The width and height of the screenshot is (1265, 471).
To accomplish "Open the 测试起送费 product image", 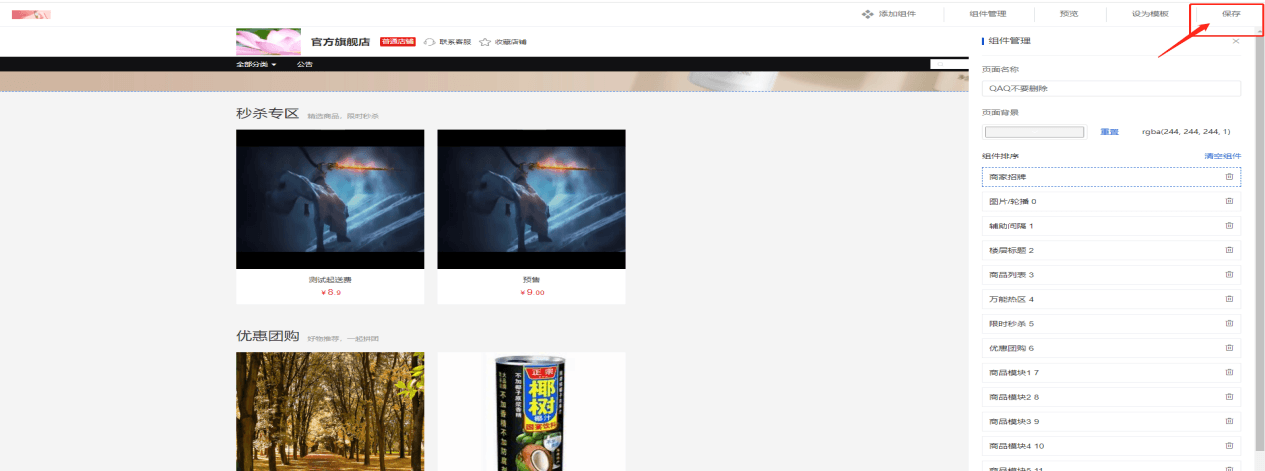I will (x=330, y=199).
